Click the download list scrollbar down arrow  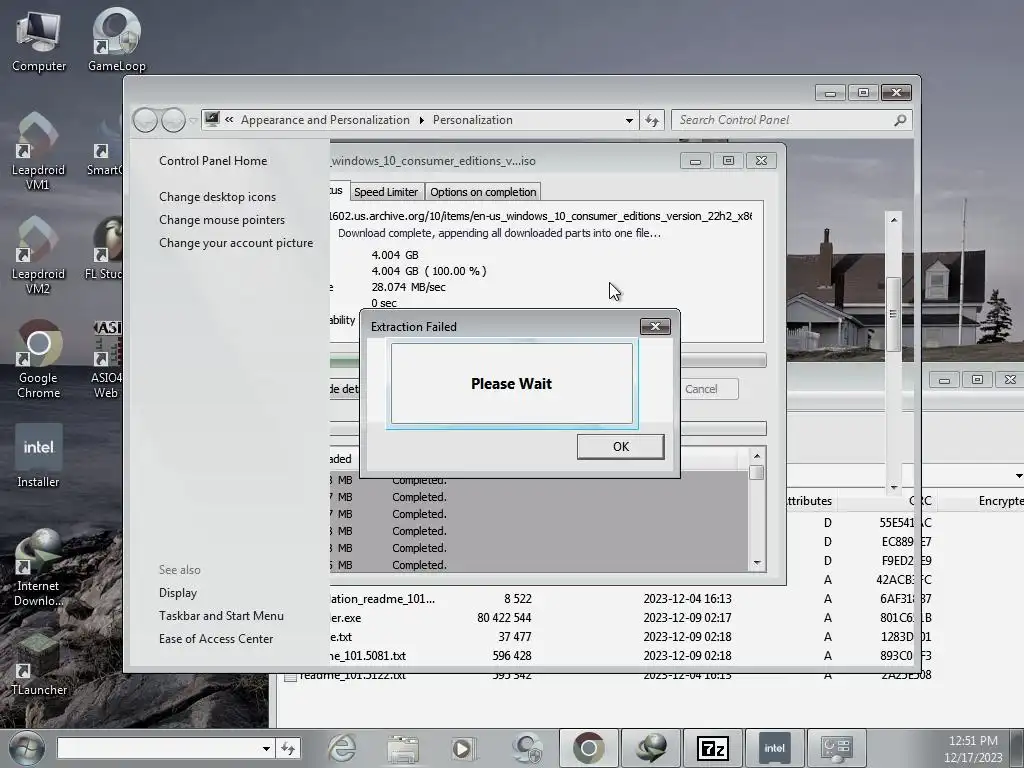[757, 563]
